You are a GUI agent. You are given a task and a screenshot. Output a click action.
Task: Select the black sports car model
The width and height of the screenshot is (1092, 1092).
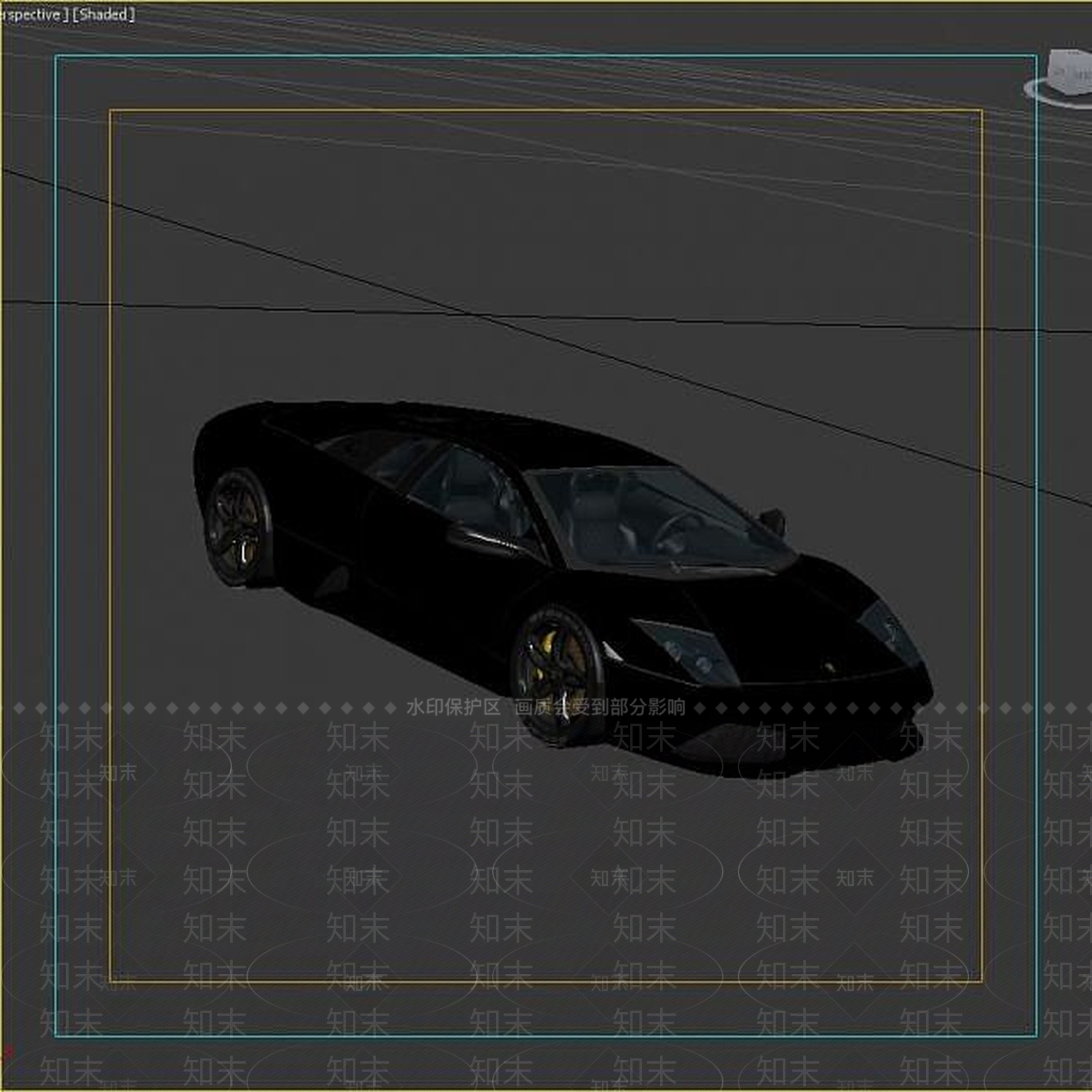coord(562,588)
